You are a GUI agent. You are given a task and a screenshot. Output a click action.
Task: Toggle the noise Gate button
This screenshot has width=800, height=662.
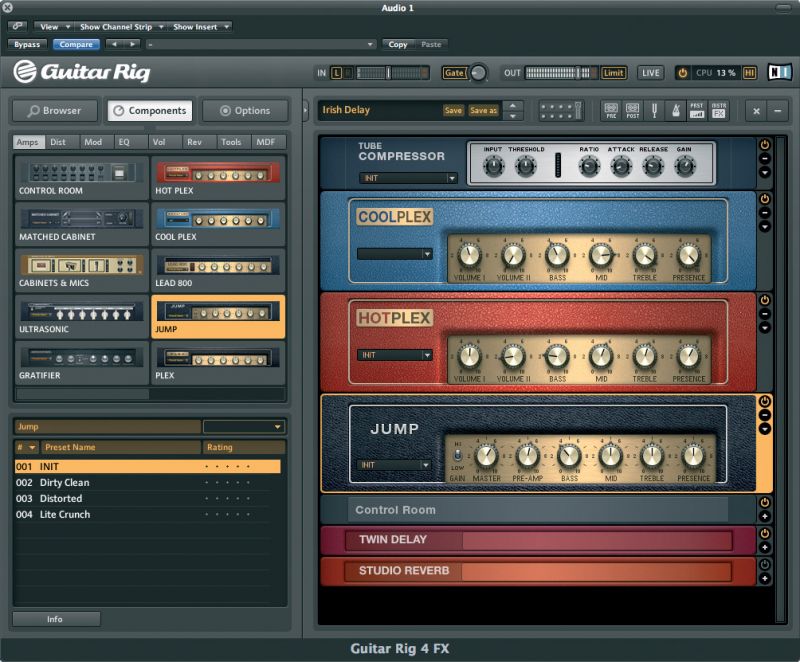coord(454,73)
